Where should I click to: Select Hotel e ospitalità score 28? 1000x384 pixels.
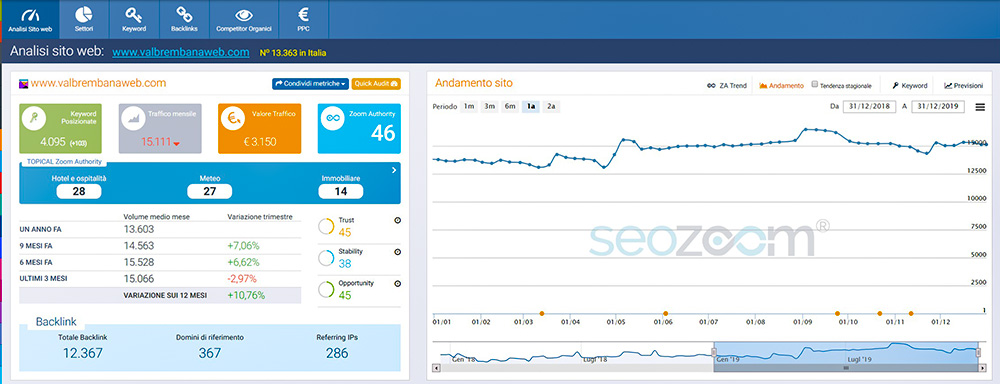[79, 191]
